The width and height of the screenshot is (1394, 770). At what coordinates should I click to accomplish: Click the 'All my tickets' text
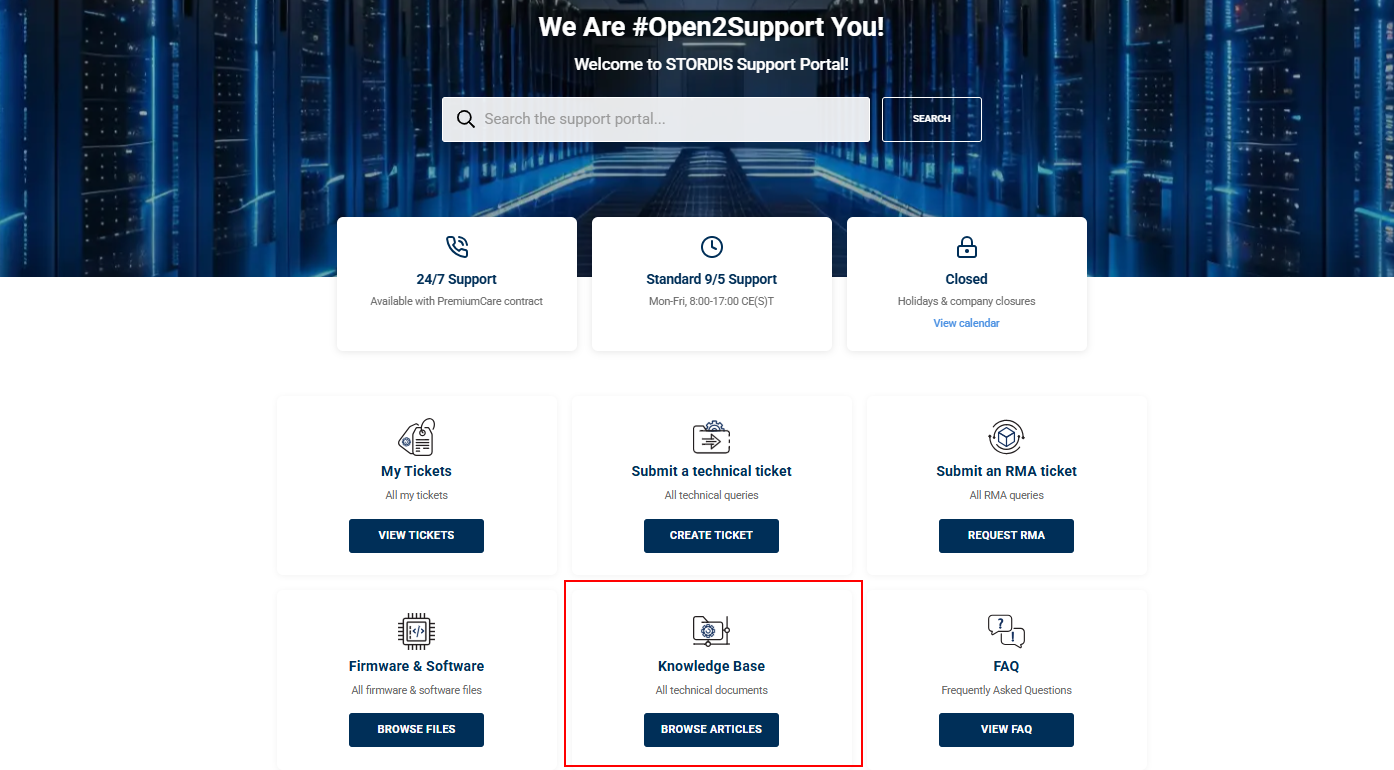(416, 495)
